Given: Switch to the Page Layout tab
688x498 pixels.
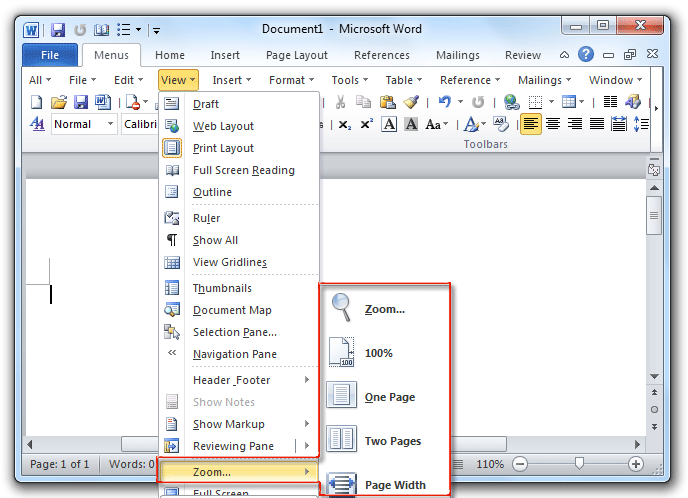Looking at the screenshot, I should 297,55.
